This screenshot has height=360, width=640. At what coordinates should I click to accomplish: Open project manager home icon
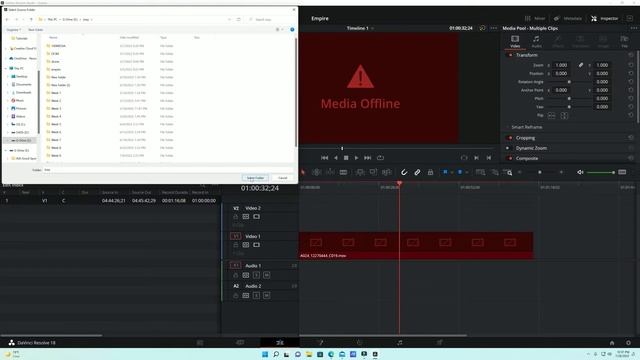coord(612,343)
